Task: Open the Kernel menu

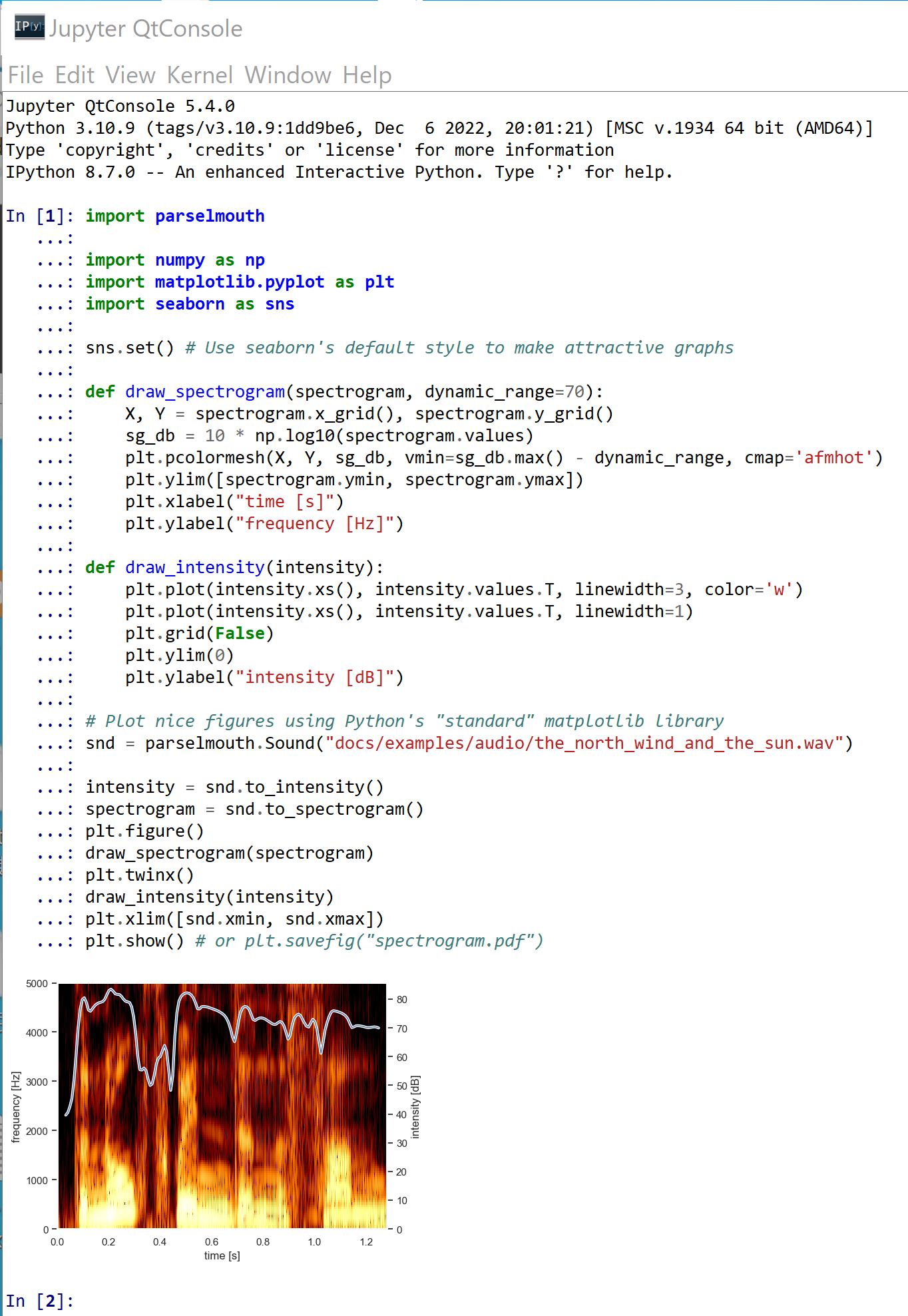Action: 200,75
